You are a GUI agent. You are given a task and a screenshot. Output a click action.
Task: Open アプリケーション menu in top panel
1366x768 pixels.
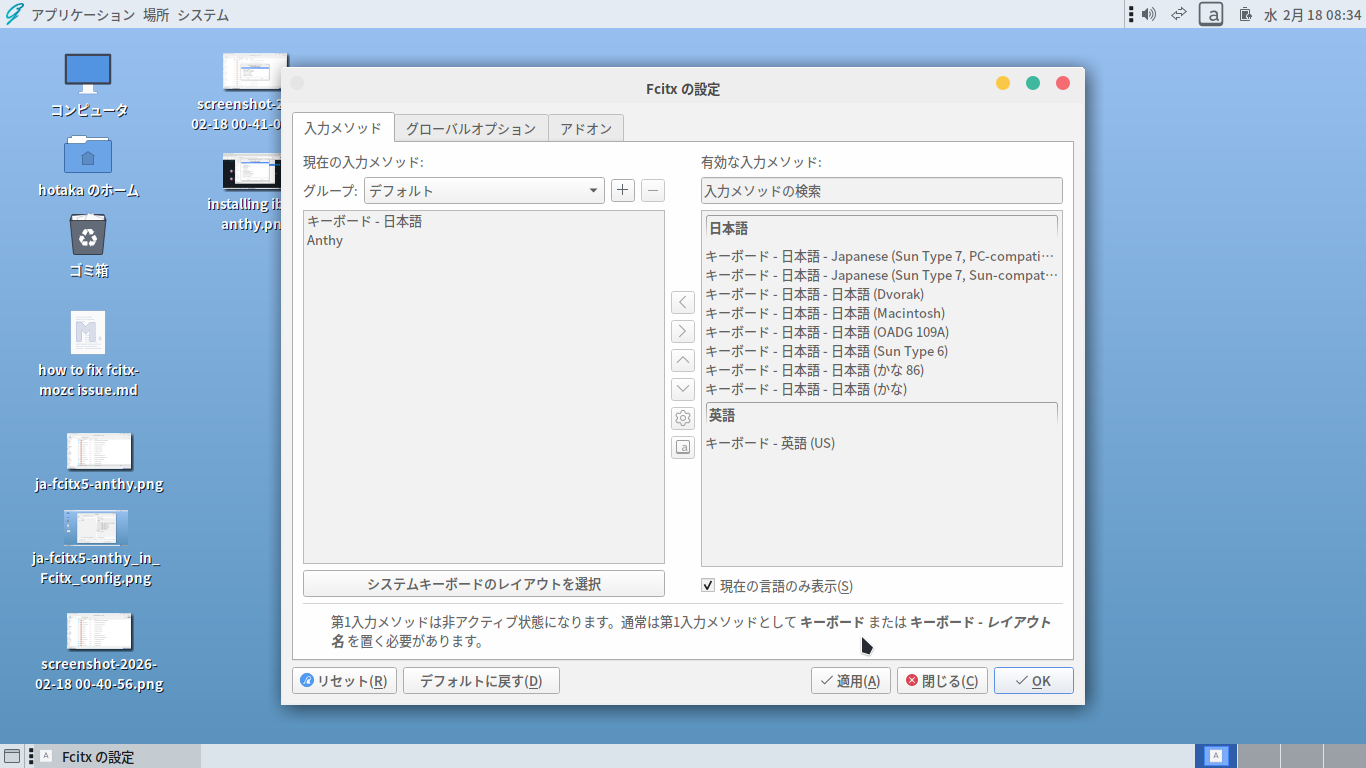point(82,15)
